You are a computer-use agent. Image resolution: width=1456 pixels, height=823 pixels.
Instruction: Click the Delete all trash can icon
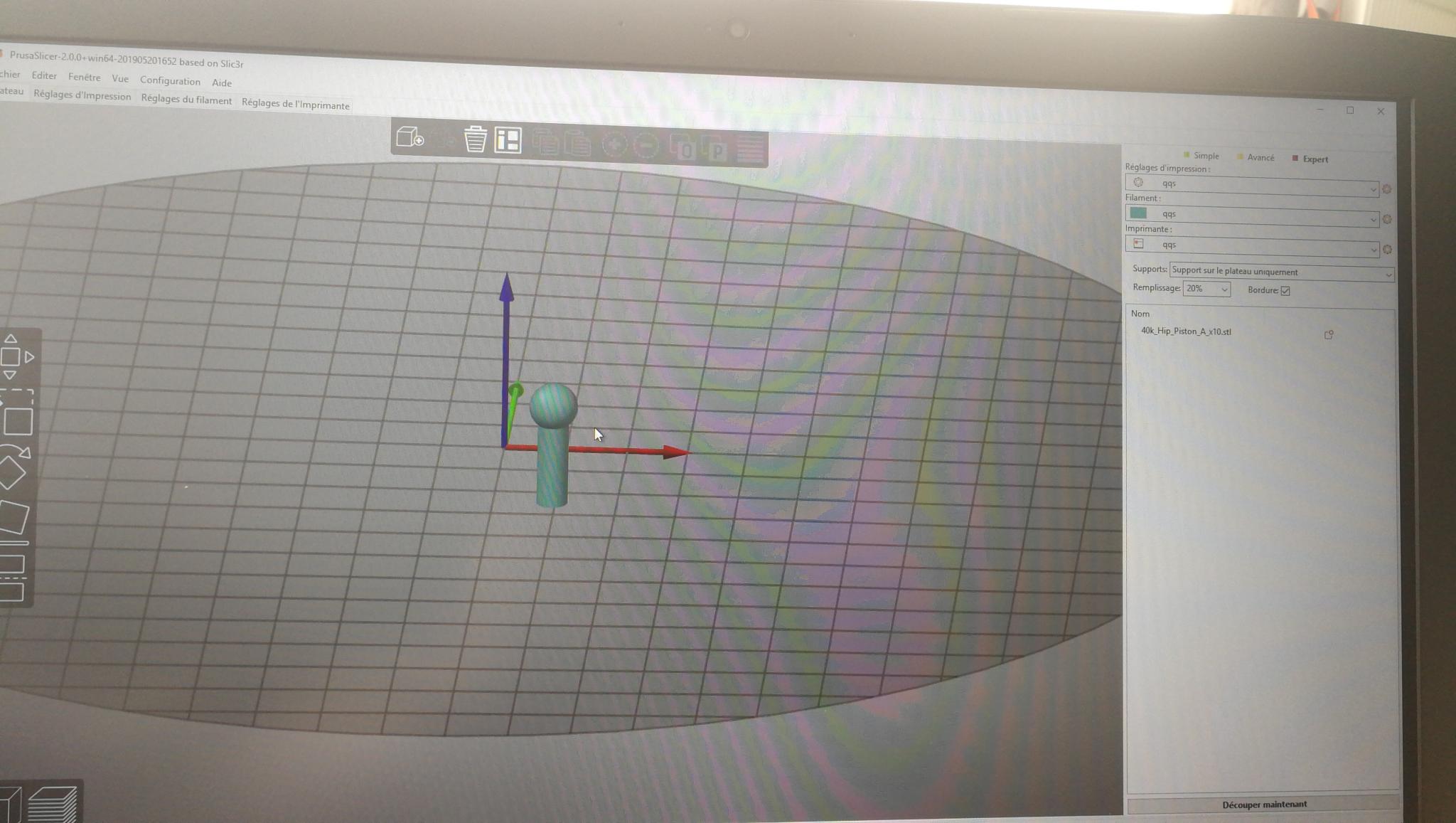coord(475,139)
